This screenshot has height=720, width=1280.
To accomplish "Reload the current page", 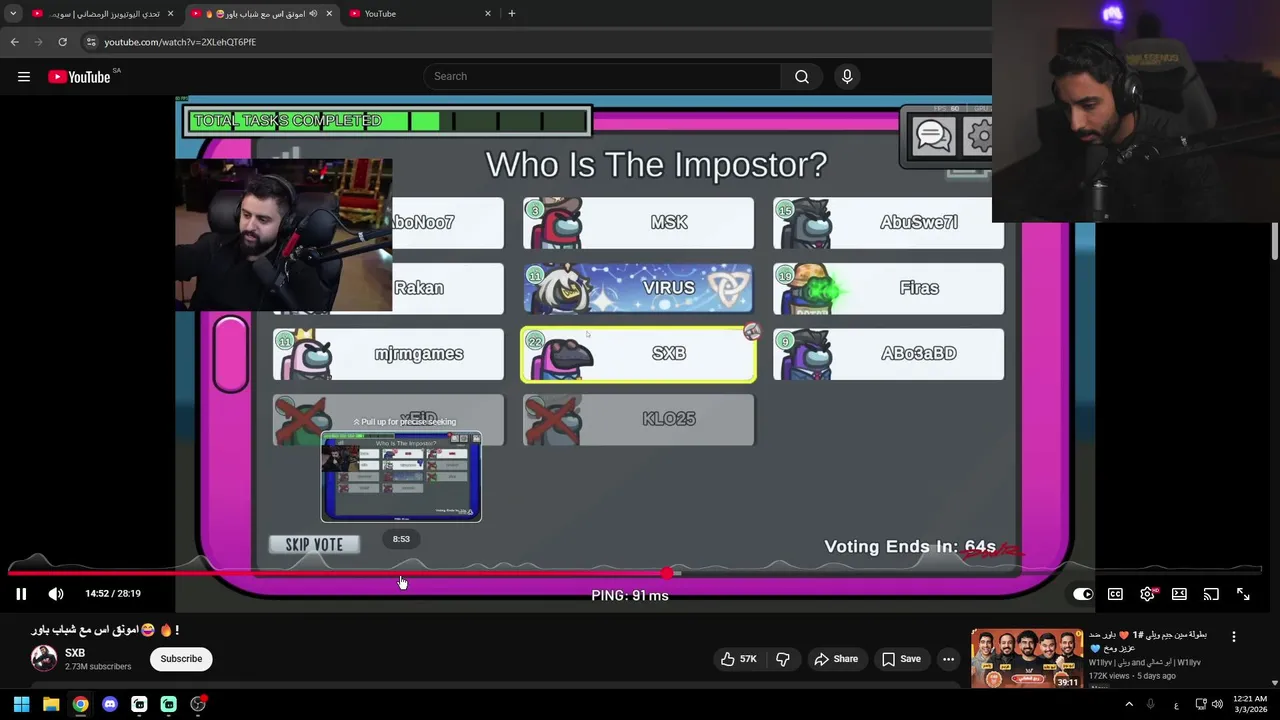I will coord(62,42).
